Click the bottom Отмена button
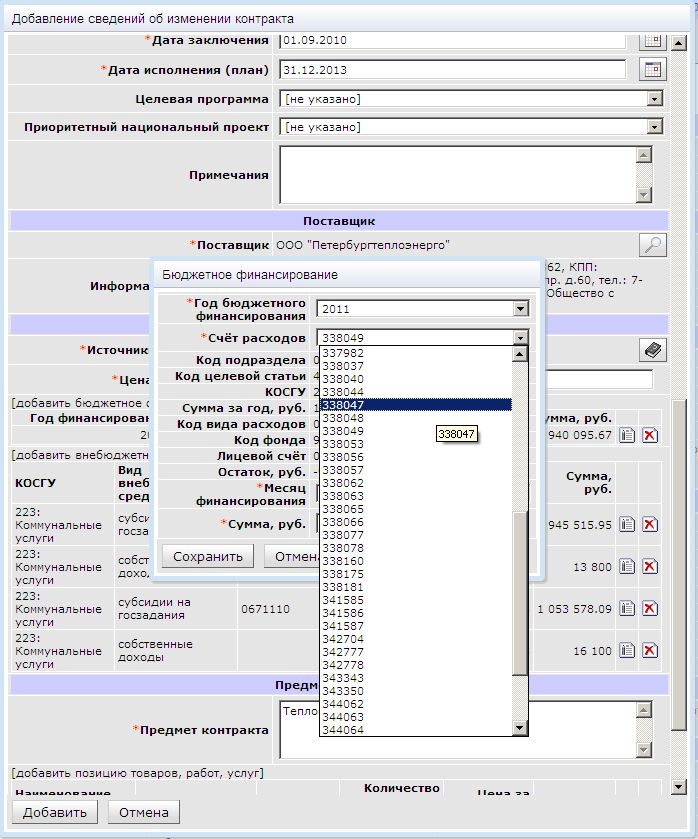The image size is (698, 839). tap(143, 812)
